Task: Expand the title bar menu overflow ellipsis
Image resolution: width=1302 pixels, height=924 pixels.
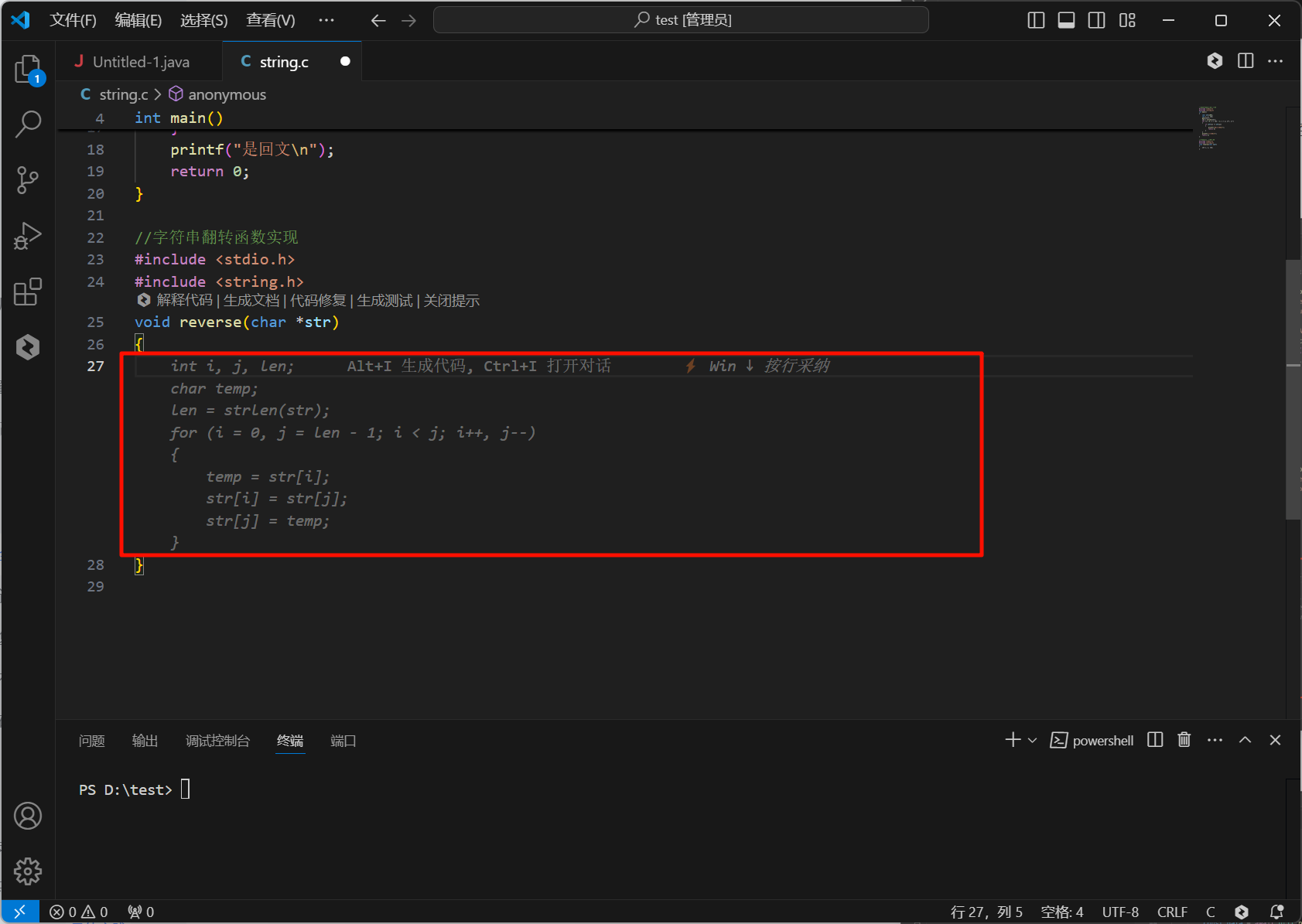Action: pyautogui.click(x=326, y=20)
